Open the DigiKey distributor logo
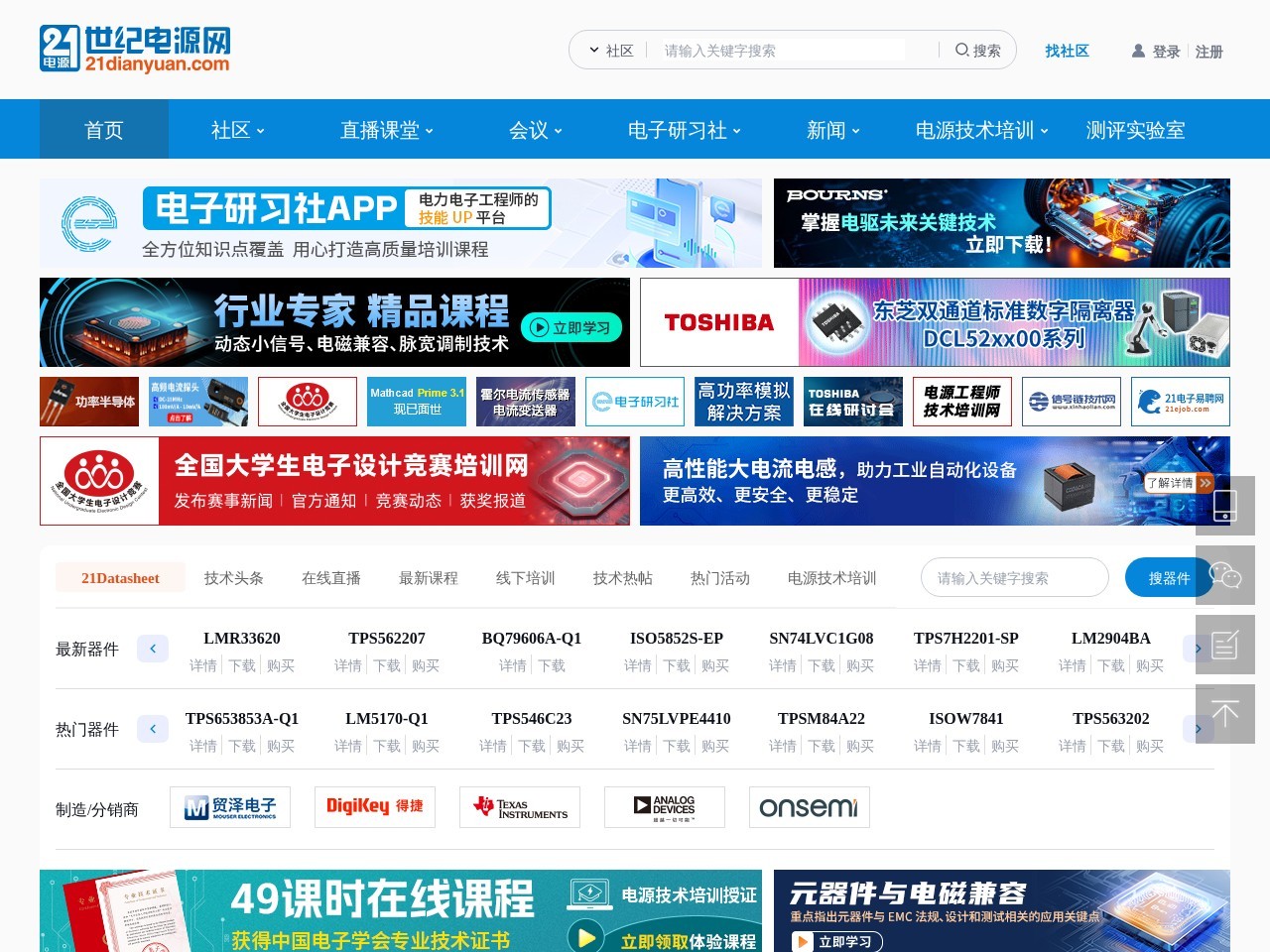 pyautogui.click(x=375, y=807)
